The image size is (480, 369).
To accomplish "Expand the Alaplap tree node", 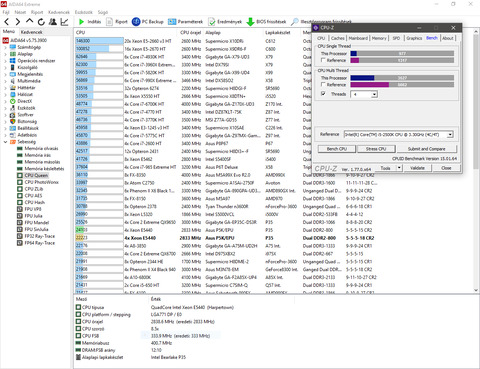I will pyautogui.click(x=5, y=54).
